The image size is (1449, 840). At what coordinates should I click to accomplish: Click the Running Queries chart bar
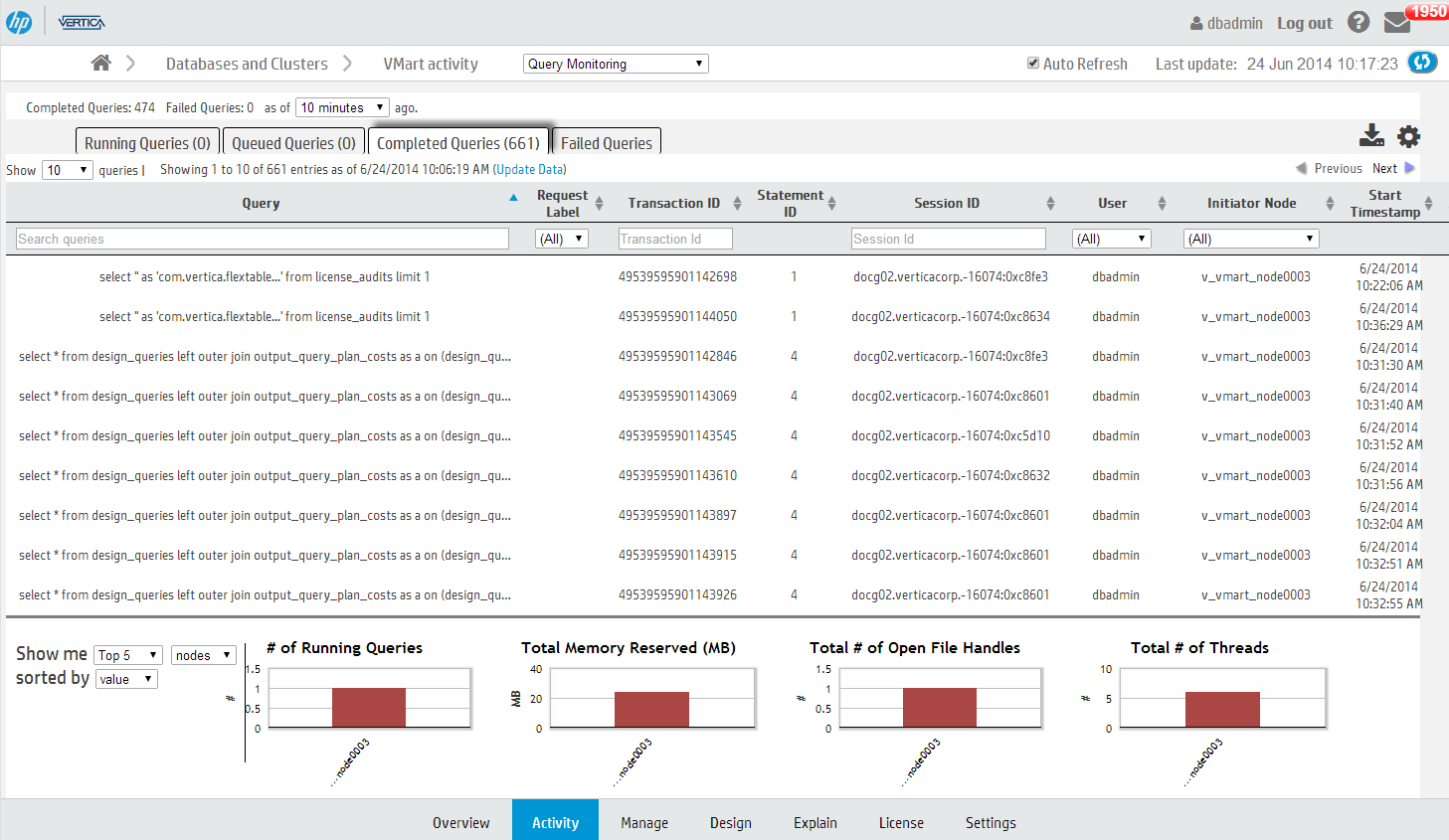(369, 708)
